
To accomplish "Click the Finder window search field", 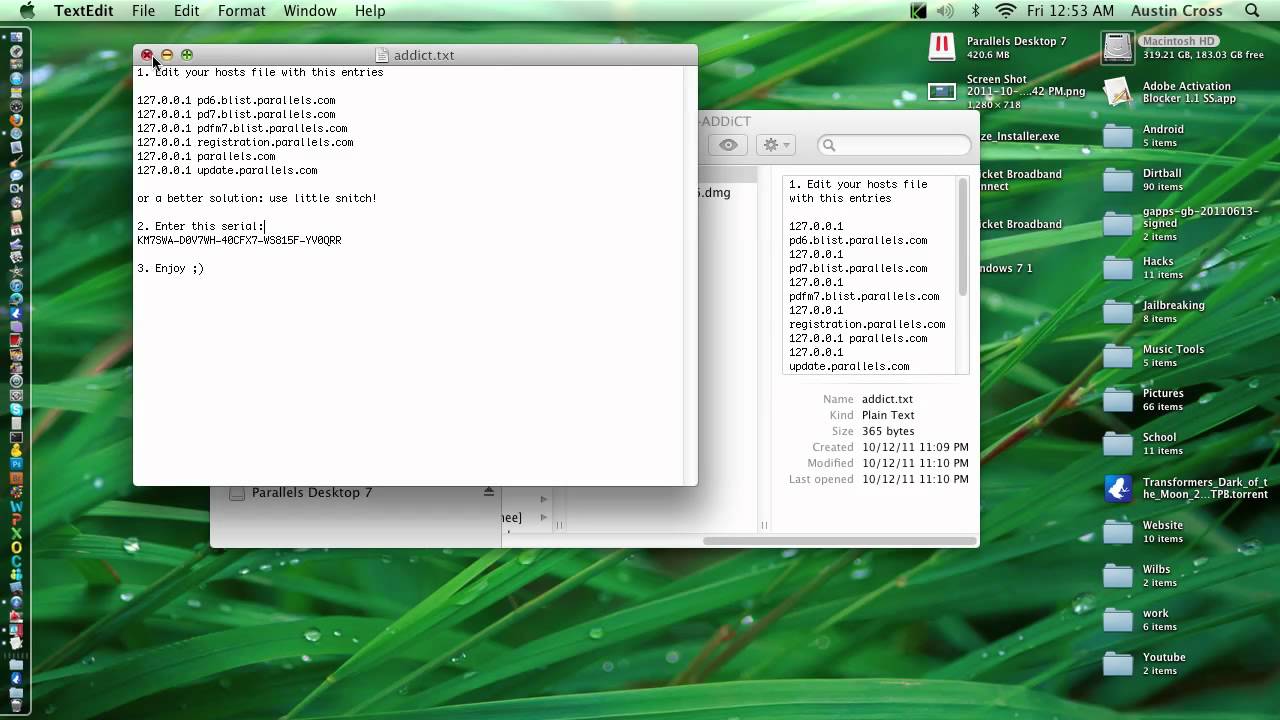I will click(x=894, y=145).
